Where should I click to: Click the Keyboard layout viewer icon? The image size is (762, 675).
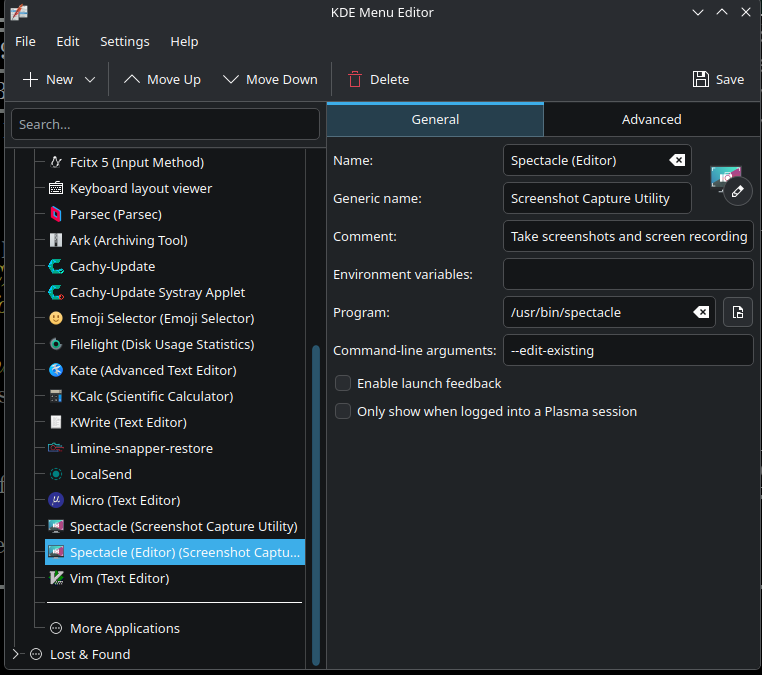(x=56, y=188)
